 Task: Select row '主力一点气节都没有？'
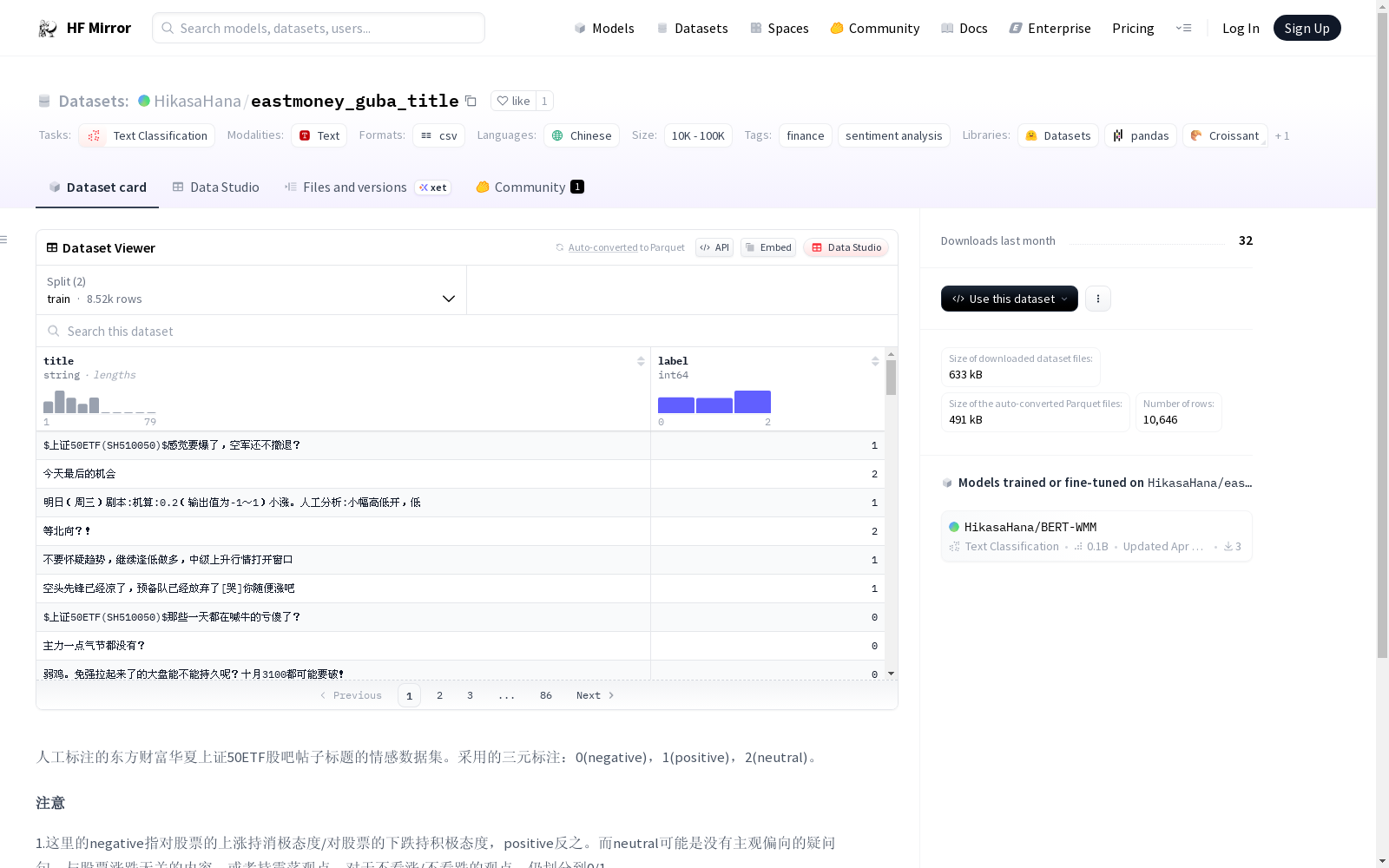(x=460, y=646)
